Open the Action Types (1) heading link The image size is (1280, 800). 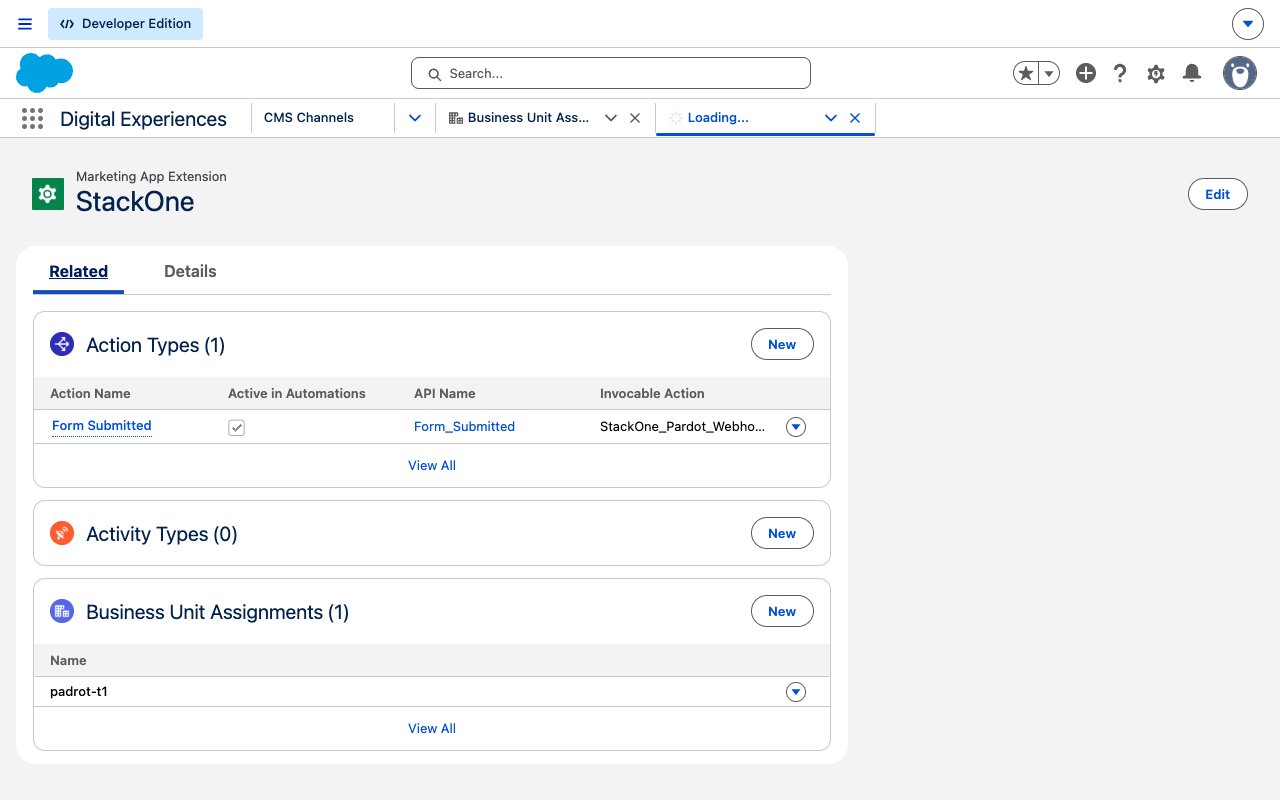(x=156, y=345)
